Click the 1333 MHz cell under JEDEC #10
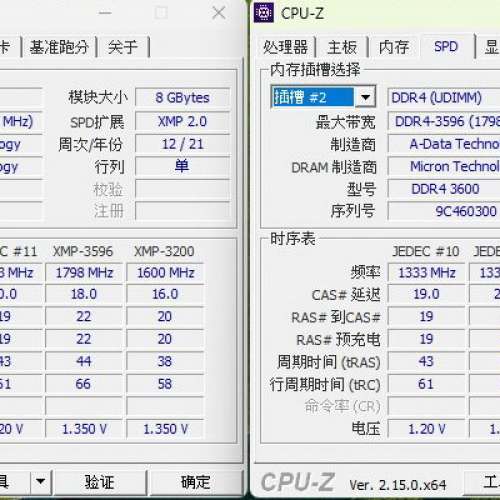The height and width of the screenshot is (500, 500). [x=427, y=273]
